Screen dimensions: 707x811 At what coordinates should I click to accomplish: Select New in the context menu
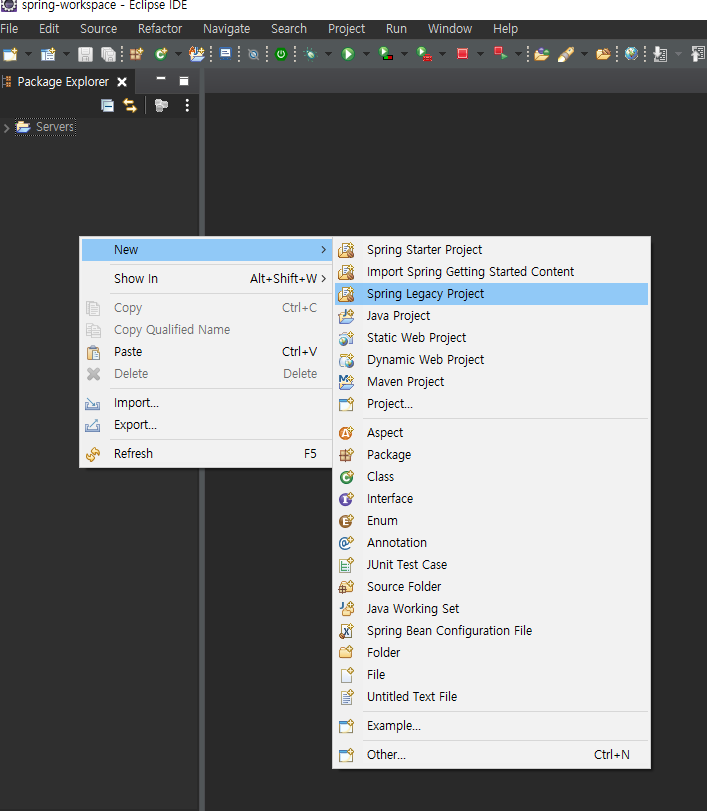(x=206, y=250)
